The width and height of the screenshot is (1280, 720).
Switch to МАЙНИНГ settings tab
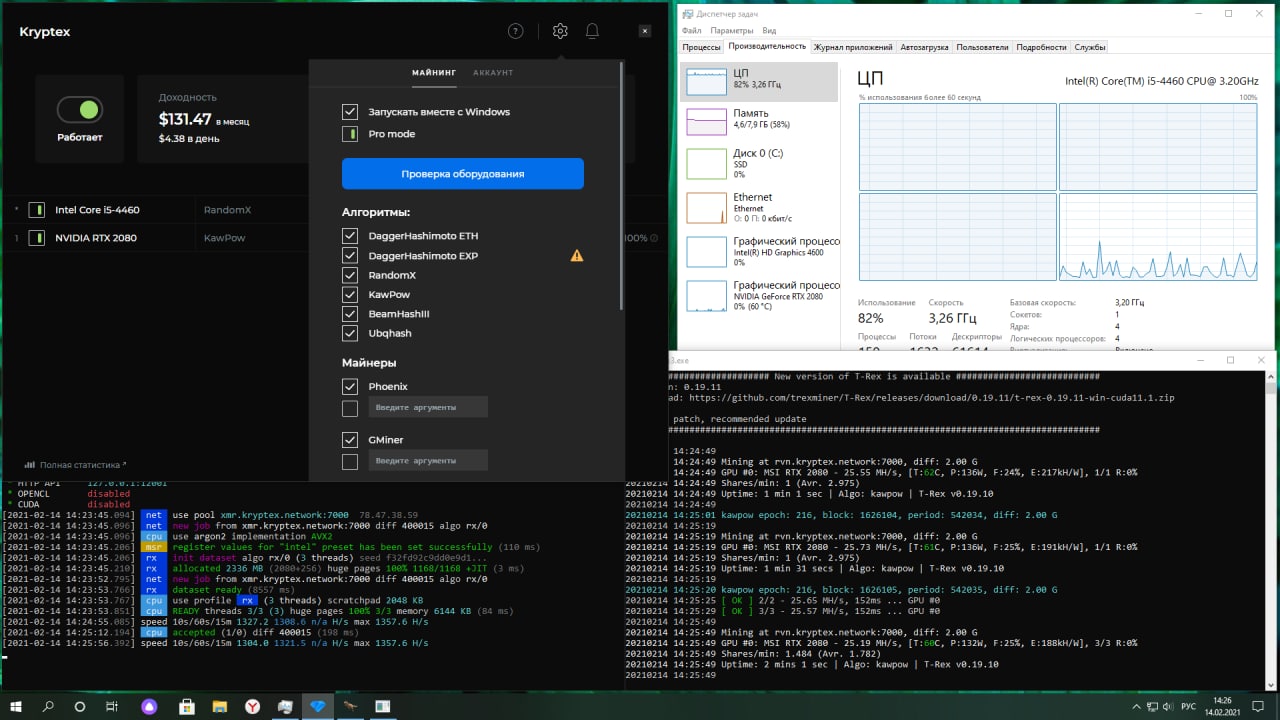pyautogui.click(x=434, y=73)
